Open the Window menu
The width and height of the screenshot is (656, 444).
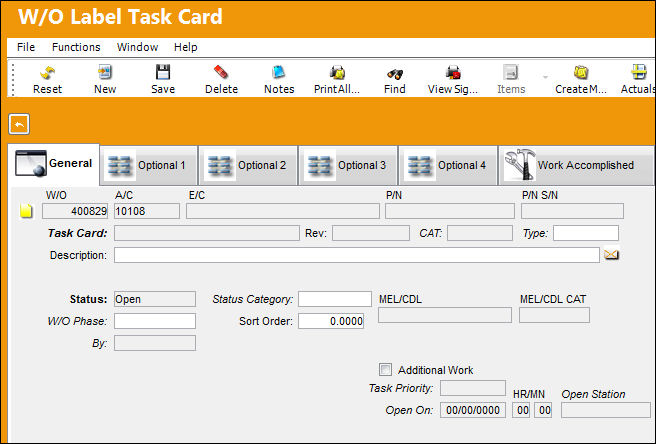(137, 47)
